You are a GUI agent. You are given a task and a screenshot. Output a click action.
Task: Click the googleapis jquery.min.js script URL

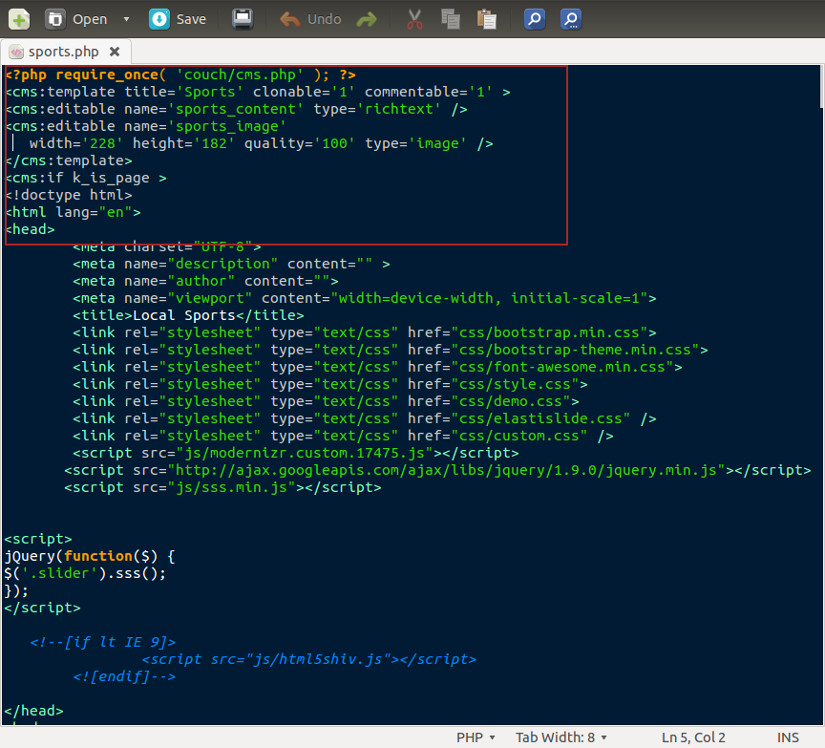point(446,470)
